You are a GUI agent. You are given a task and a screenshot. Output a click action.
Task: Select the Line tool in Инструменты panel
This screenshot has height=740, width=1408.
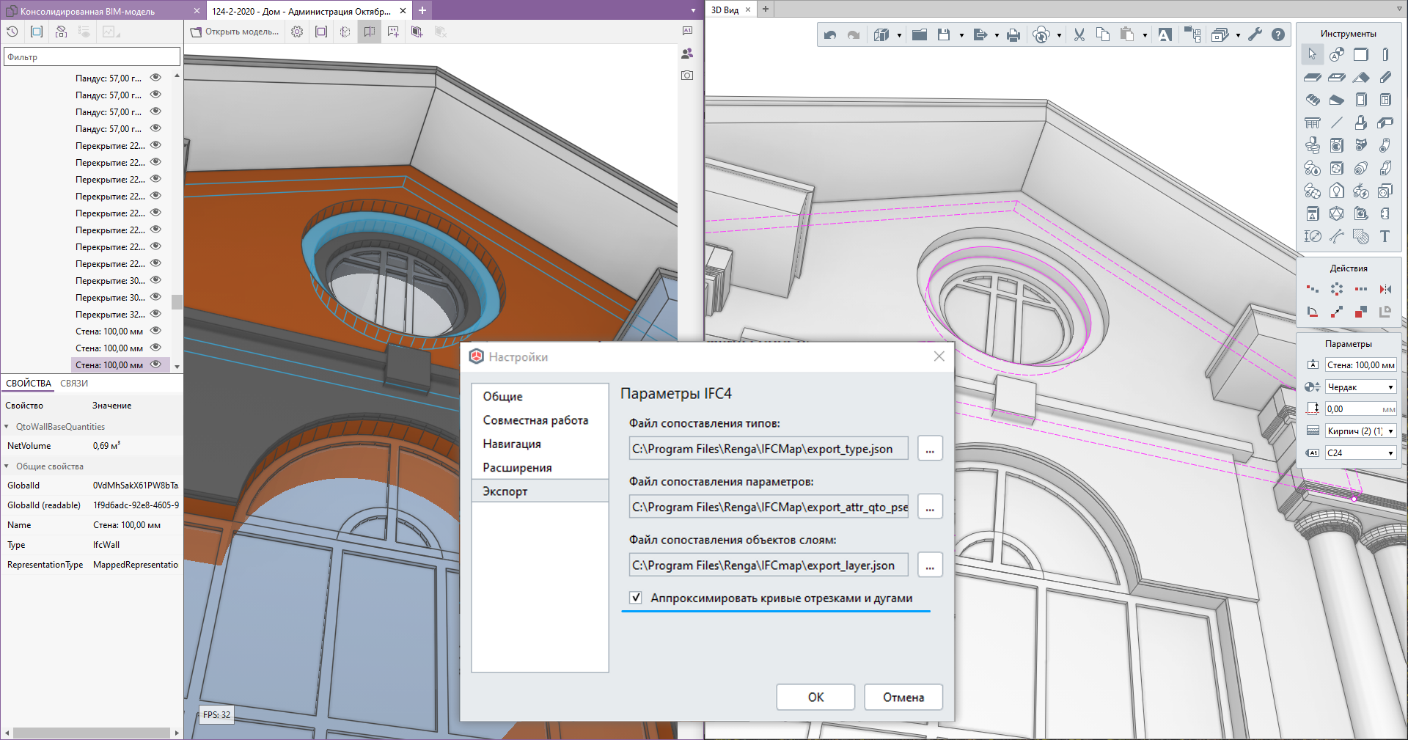tap(1337, 123)
